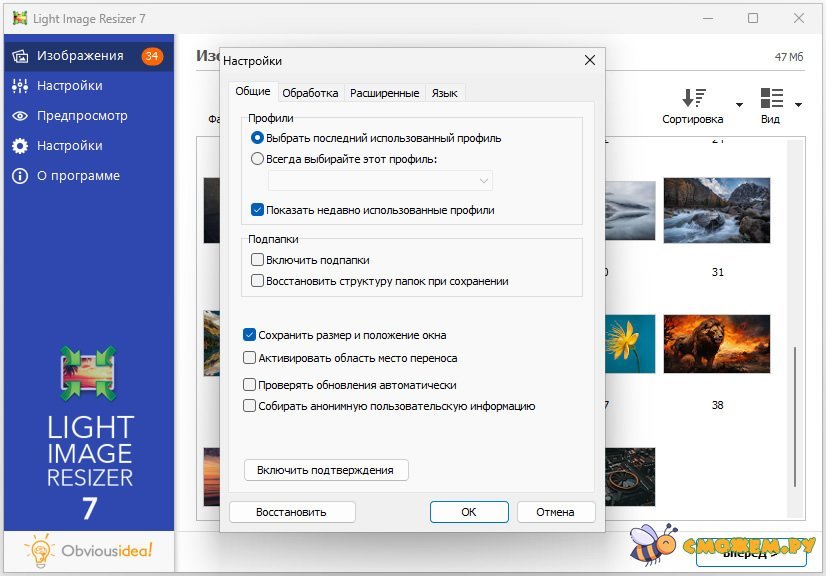Enable Включить подпапки checkbox

pyautogui.click(x=257, y=260)
